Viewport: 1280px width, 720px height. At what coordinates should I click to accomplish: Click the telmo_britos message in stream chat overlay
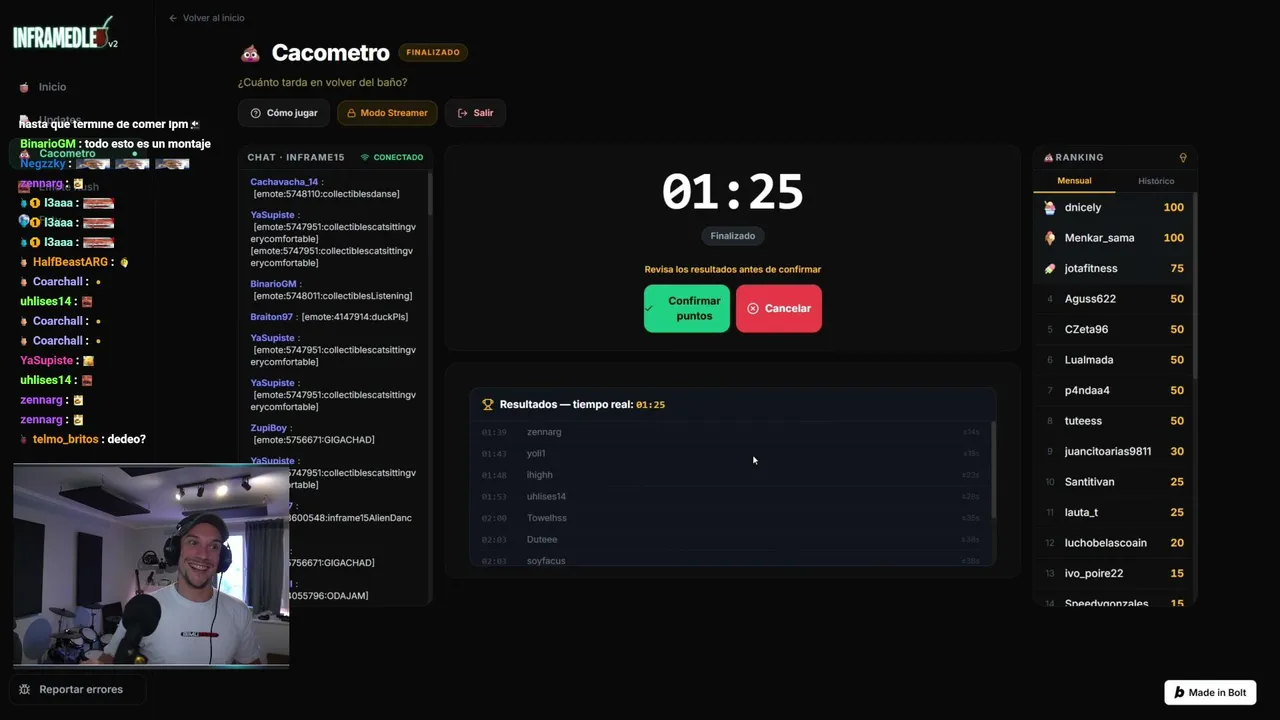coord(83,439)
